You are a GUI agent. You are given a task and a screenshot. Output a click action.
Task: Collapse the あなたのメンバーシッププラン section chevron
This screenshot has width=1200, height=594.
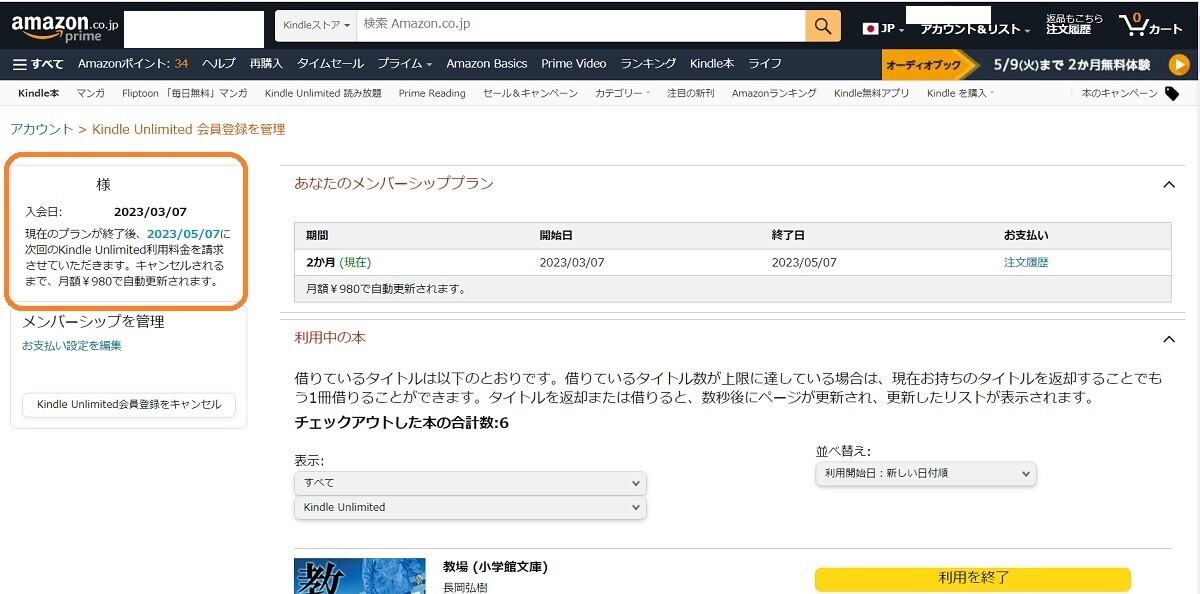pos(1169,184)
